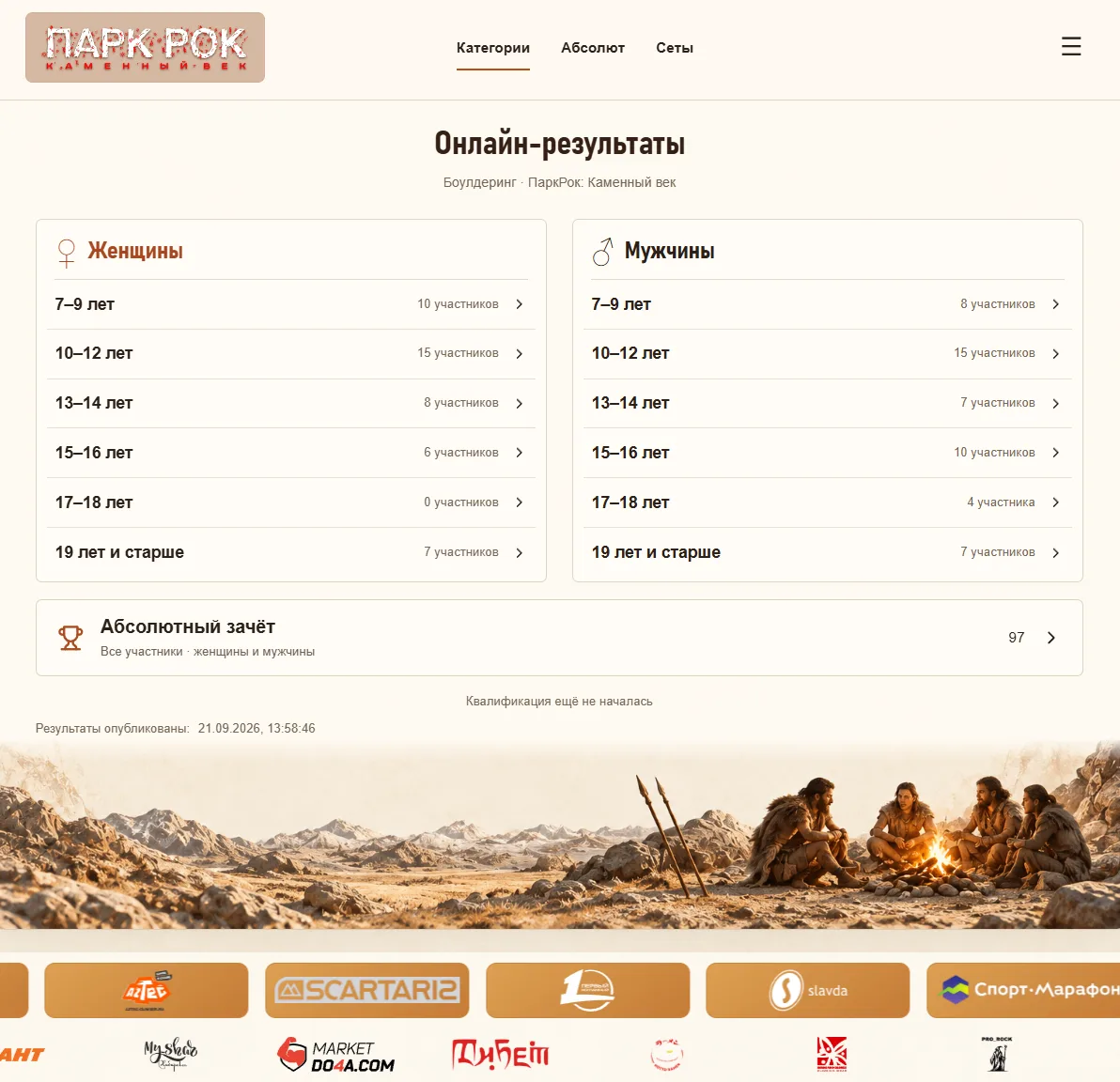Open women's 10–12 лет category
This screenshot has height=1082, width=1120.
tap(291, 353)
